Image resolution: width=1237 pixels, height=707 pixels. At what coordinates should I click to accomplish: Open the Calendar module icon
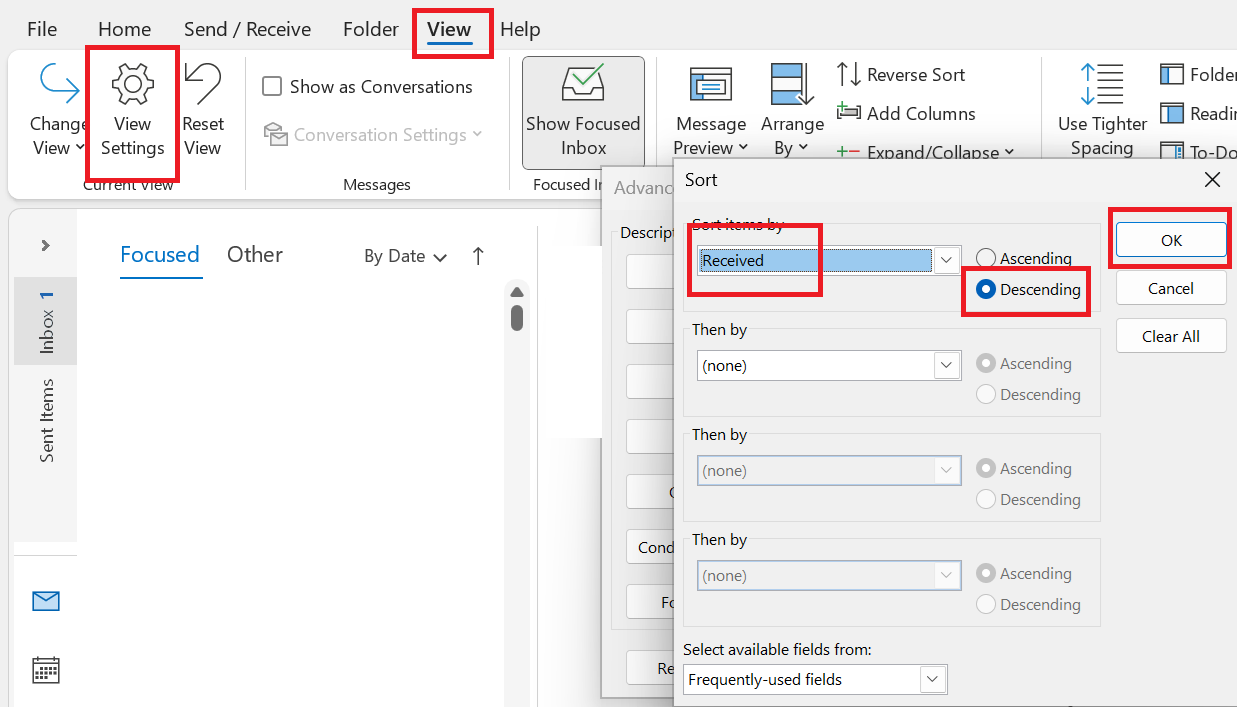(x=46, y=670)
